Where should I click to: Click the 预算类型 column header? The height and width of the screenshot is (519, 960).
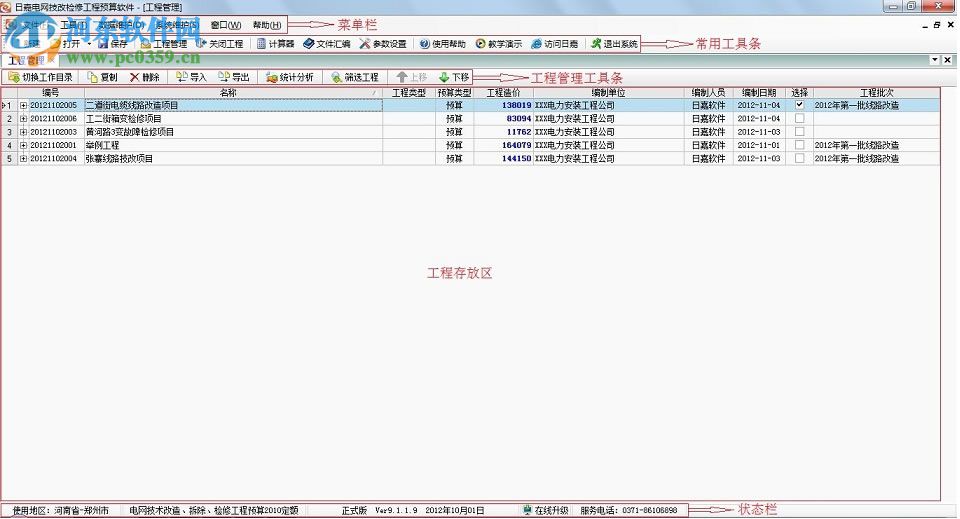pos(454,92)
